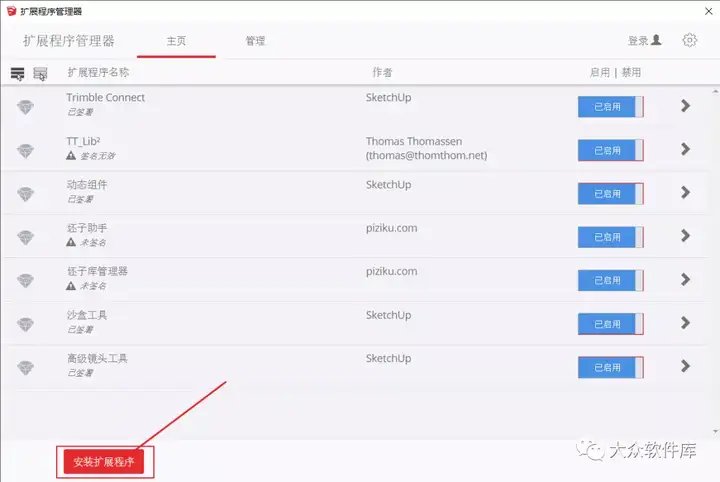Select the 坯子库管理器 extension name

click(x=97, y=271)
